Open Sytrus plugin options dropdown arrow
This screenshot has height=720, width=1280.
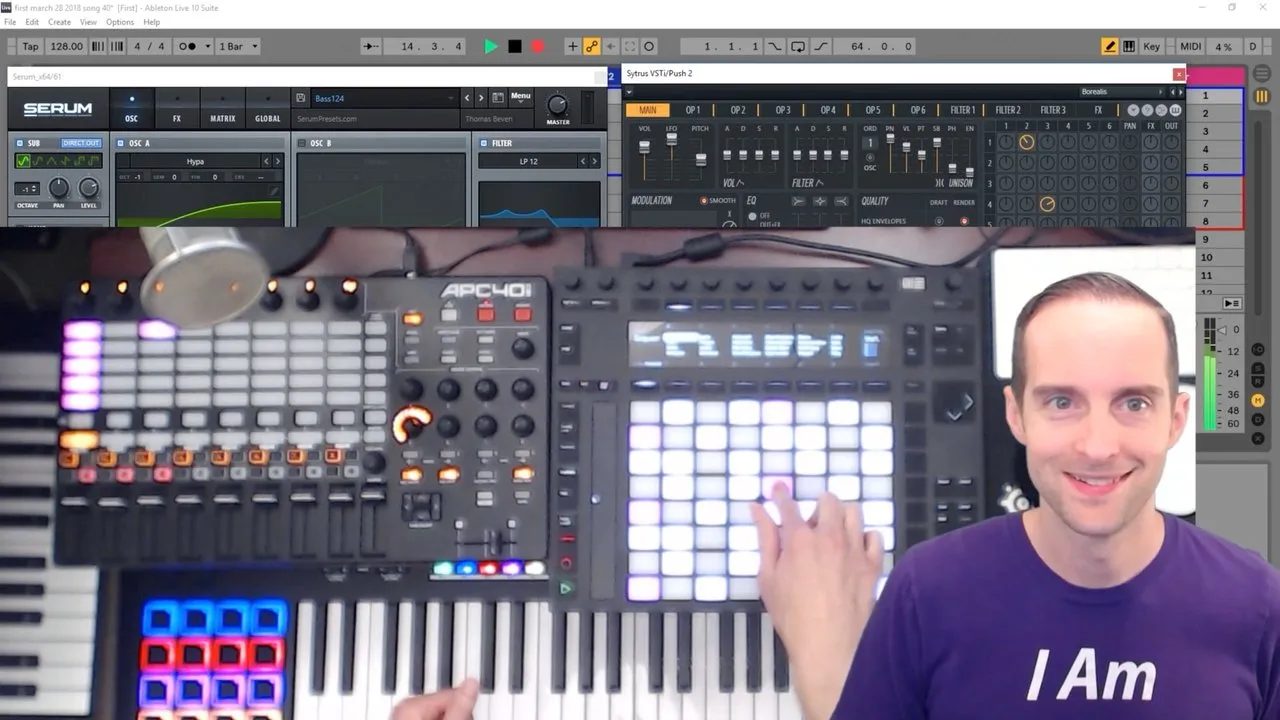click(x=629, y=92)
